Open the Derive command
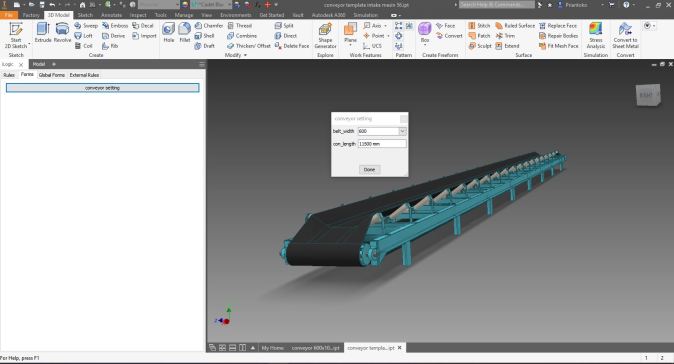Image resolution: width=674 pixels, height=364 pixels. tap(113, 36)
